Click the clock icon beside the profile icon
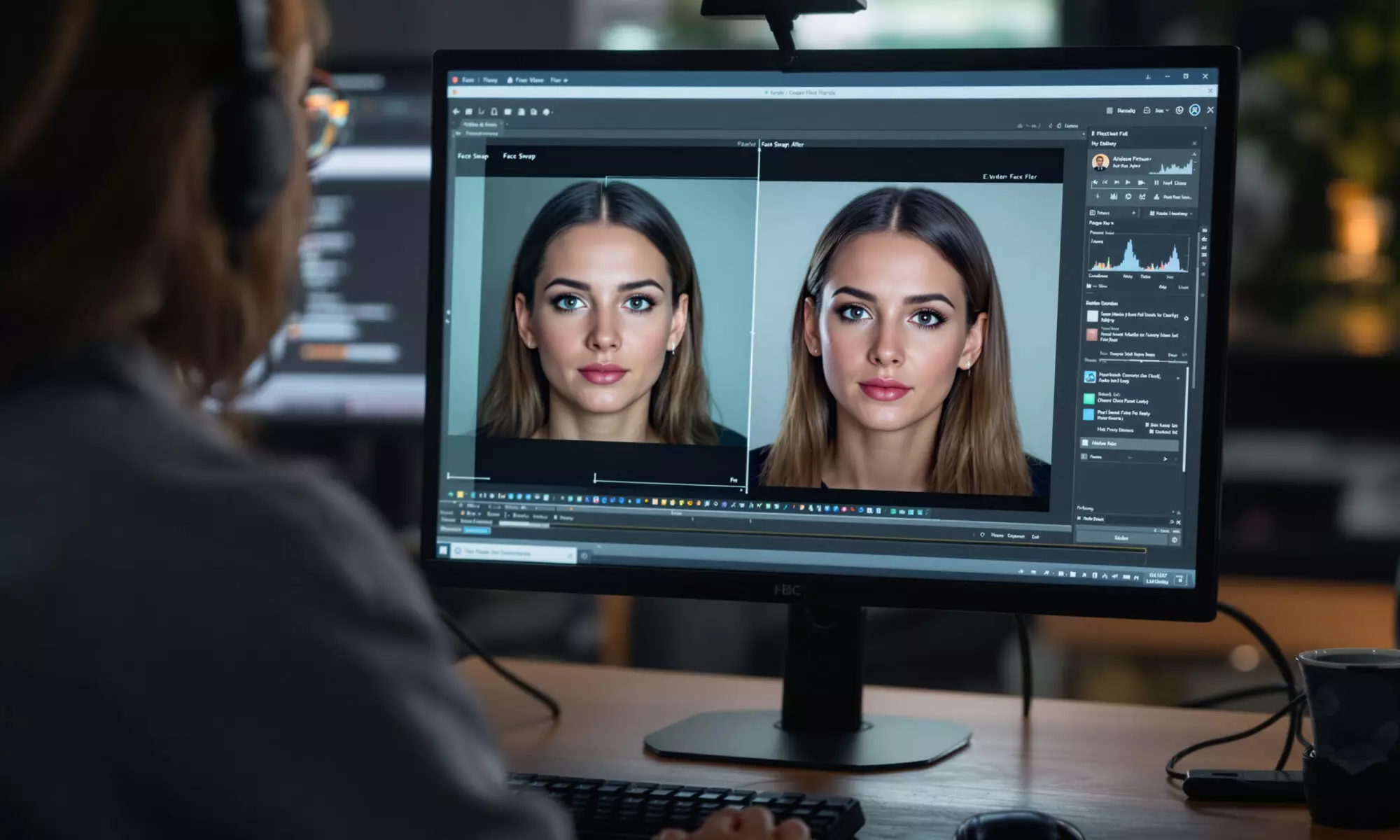 click(1179, 110)
